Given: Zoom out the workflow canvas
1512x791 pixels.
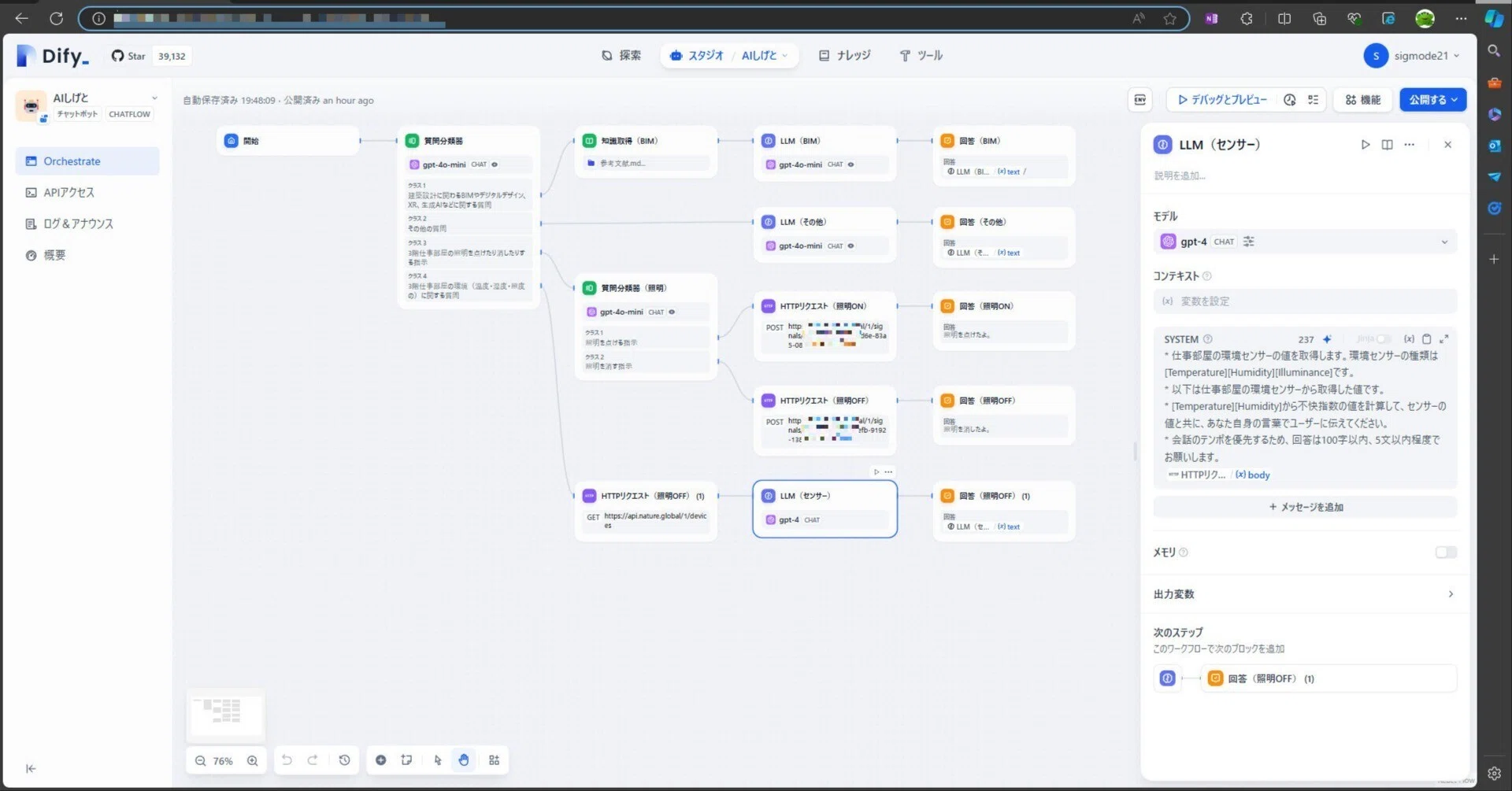Looking at the screenshot, I should coord(200,760).
